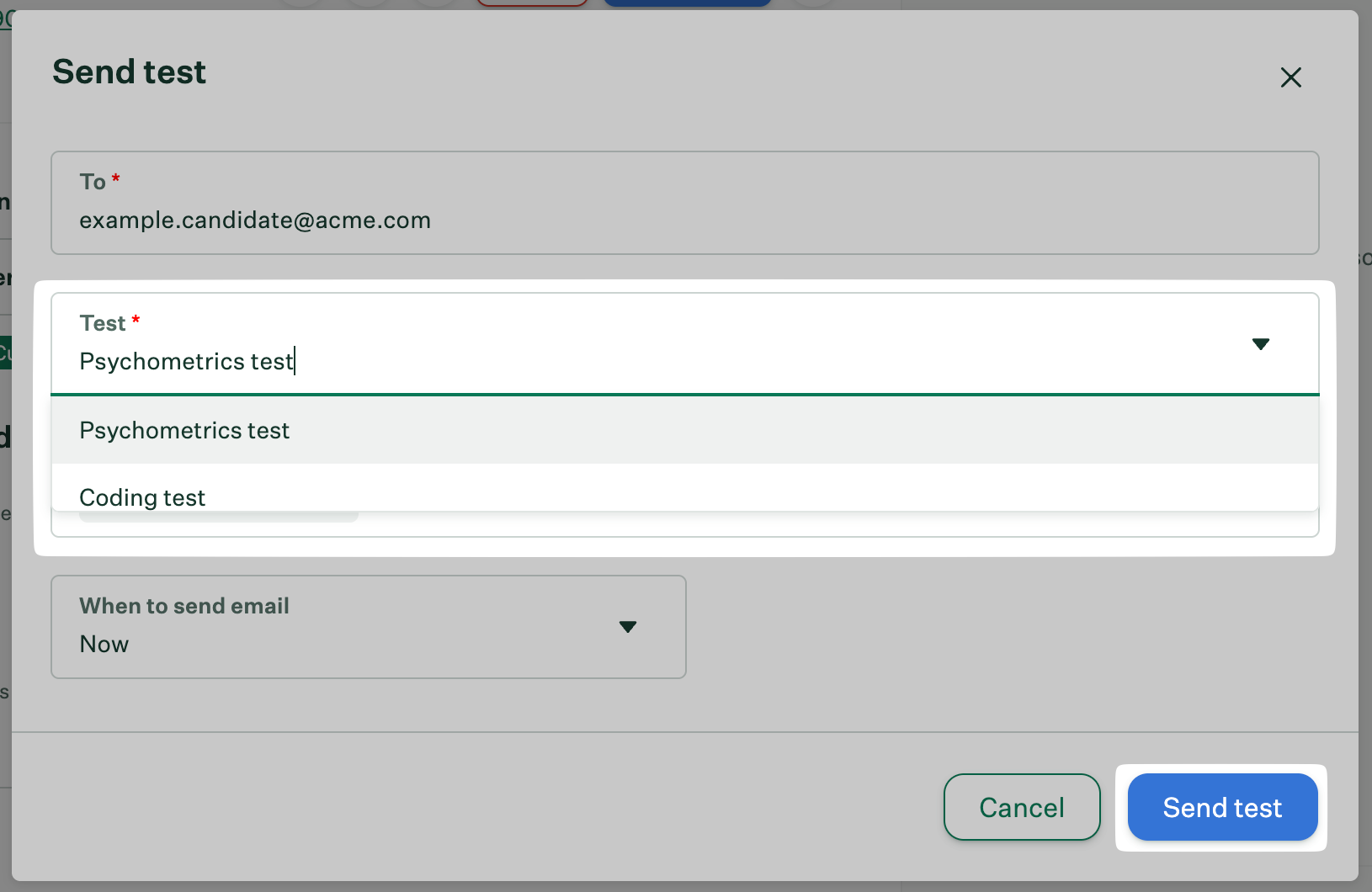The width and height of the screenshot is (1372, 892).
Task: Click the Send test dialog heading
Action: [x=130, y=72]
